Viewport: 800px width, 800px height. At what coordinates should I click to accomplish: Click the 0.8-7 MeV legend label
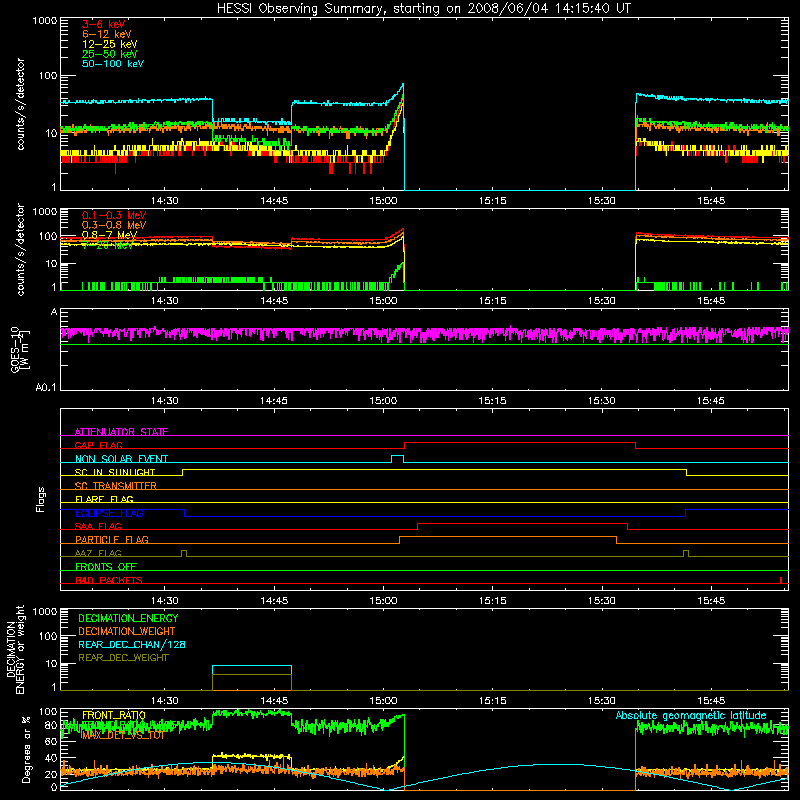[x=110, y=235]
